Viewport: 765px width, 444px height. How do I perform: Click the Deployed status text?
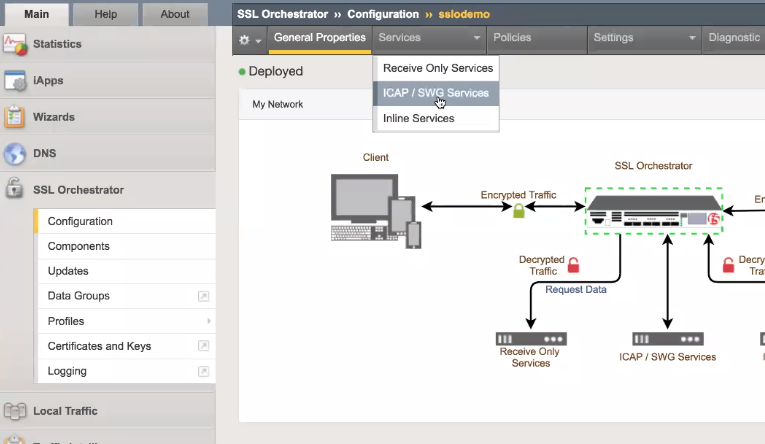(276, 71)
